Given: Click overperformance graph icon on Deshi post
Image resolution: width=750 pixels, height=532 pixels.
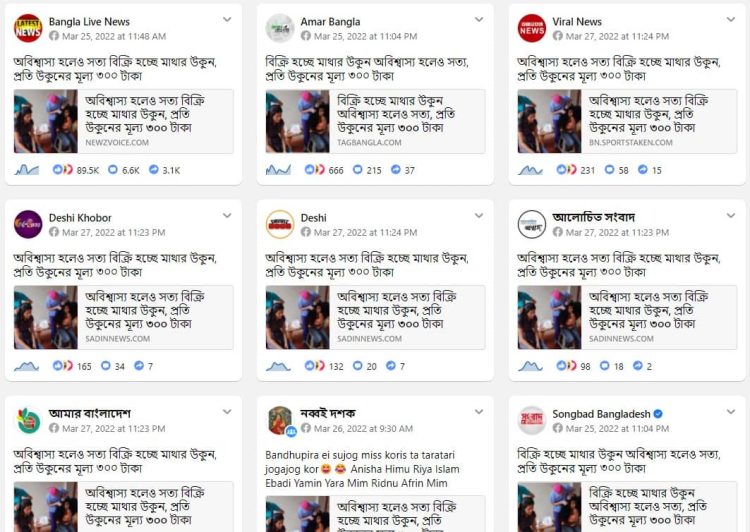Looking at the screenshot, I should coord(278,366).
